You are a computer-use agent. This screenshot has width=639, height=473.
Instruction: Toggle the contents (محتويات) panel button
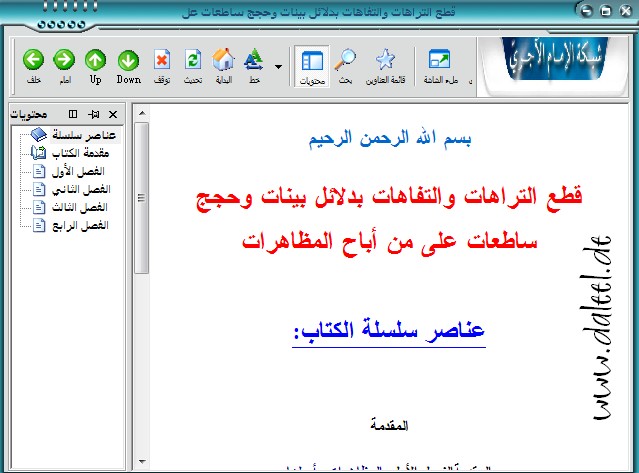[312, 64]
